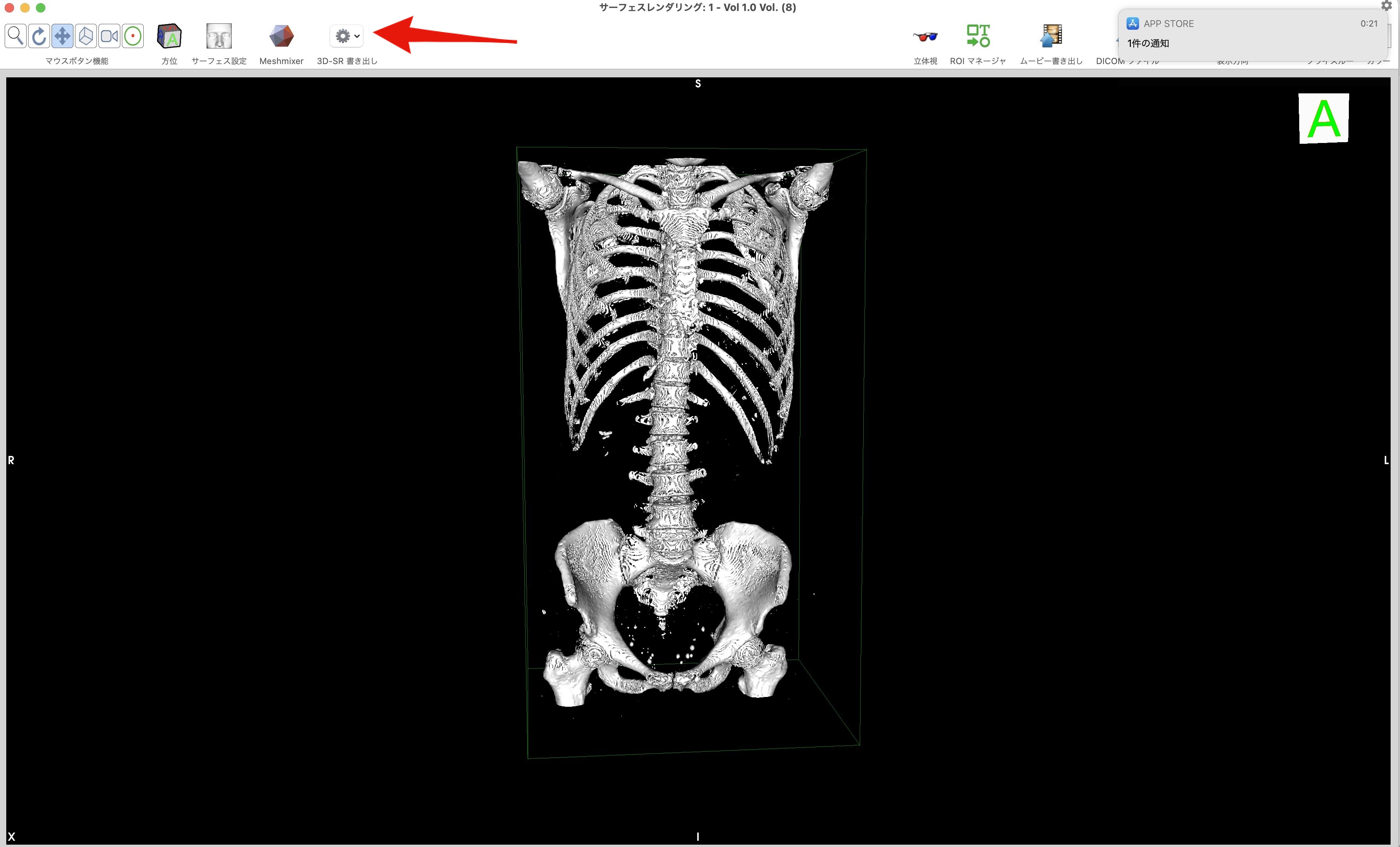Click the toolbar gear in top-right corner
The height and width of the screenshot is (847, 1400).
(1386, 6)
